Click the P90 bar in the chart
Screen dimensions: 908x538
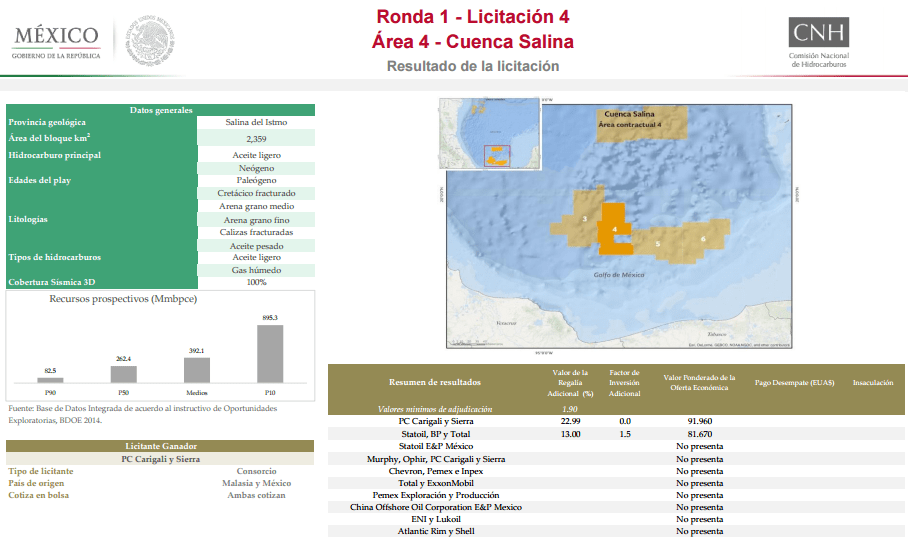point(50,380)
